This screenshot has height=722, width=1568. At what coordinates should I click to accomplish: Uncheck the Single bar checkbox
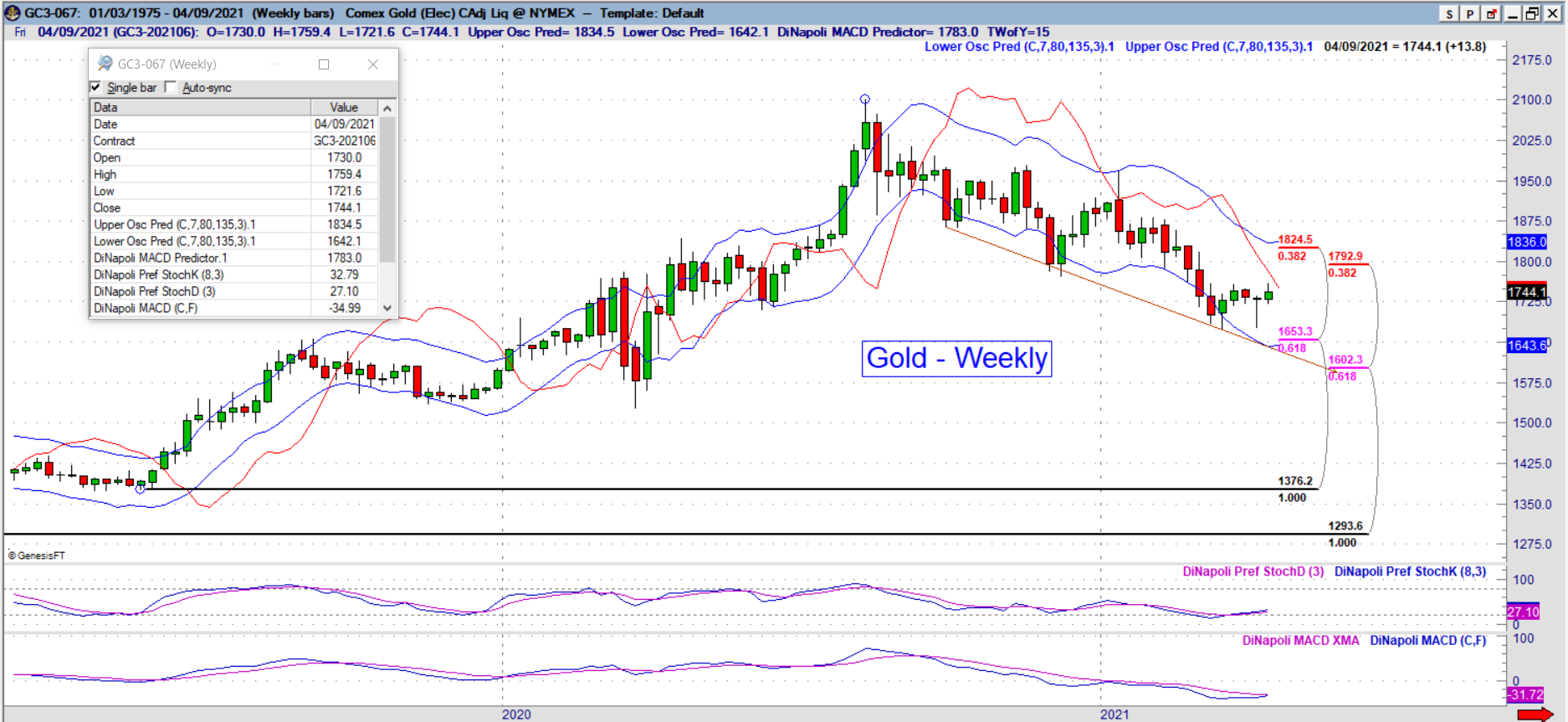point(95,87)
